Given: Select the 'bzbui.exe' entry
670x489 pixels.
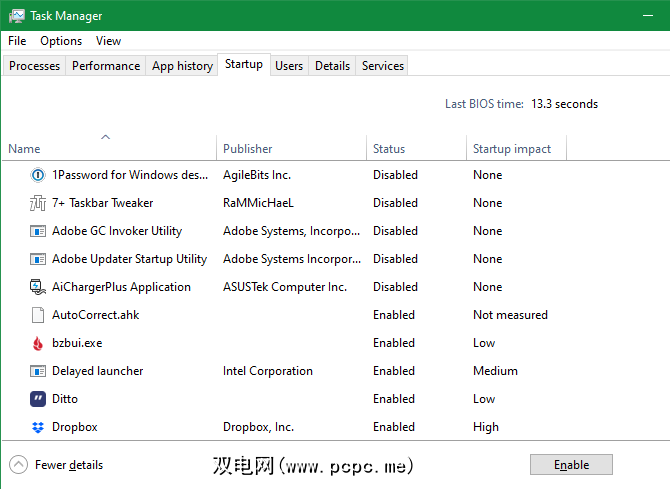Looking at the screenshot, I should coord(77,343).
